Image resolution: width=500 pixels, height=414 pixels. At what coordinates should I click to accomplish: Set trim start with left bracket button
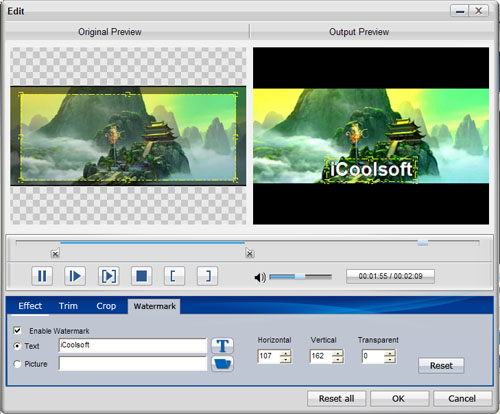click(x=174, y=276)
